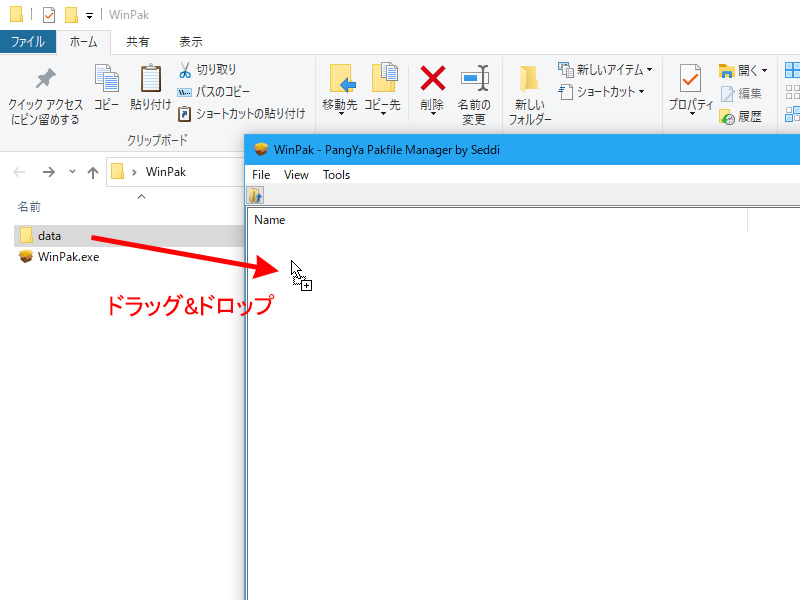This screenshot has height=600, width=800.
Task: Open the File menu in WinPak
Action: pyautogui.click(x=261, y=175)
